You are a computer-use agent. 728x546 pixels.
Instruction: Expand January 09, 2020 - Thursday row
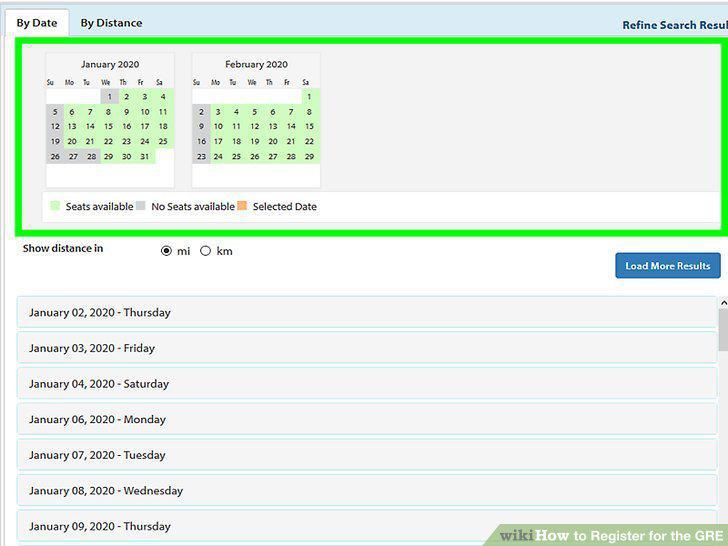click(367, 526)
